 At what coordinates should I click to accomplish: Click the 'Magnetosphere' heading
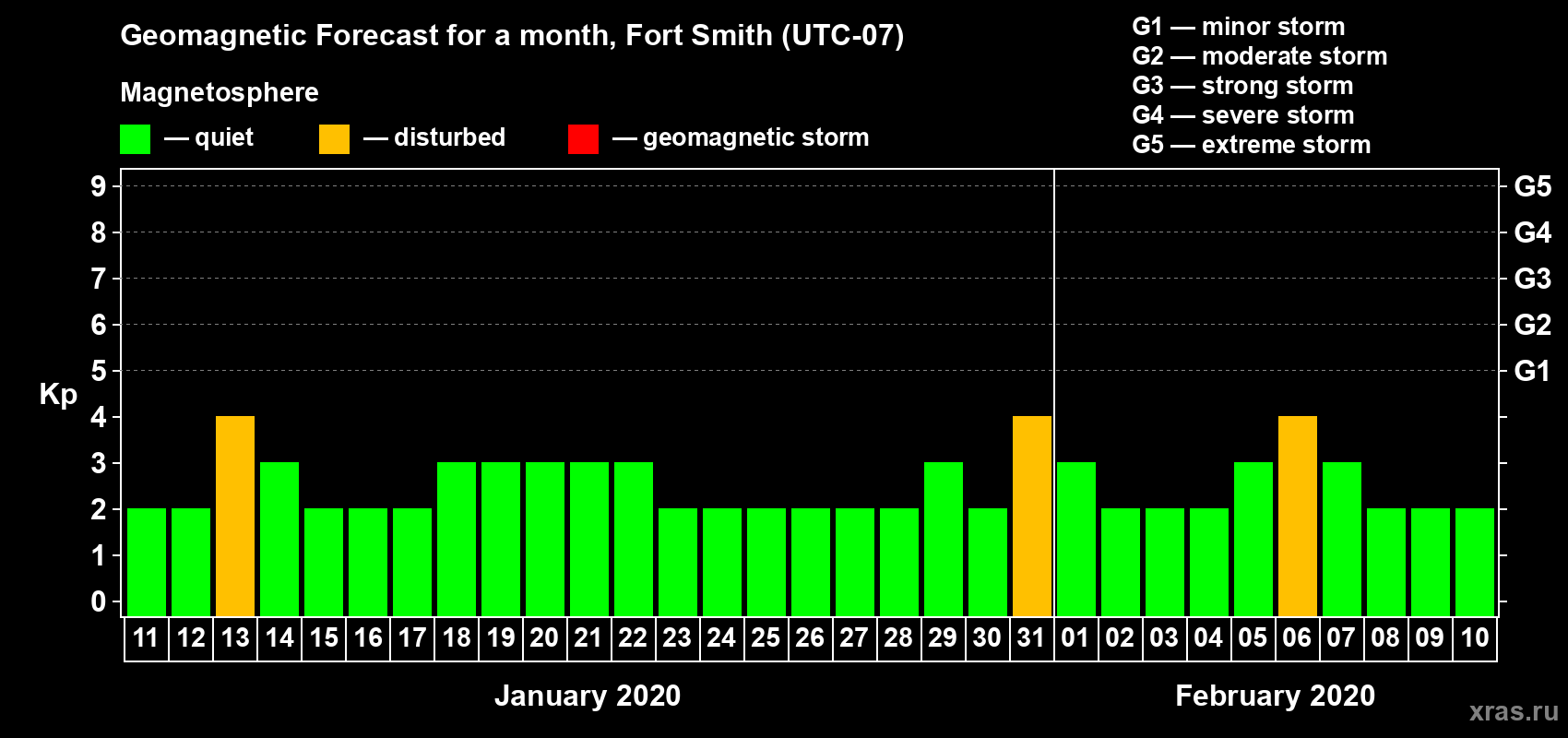[220, 92]
